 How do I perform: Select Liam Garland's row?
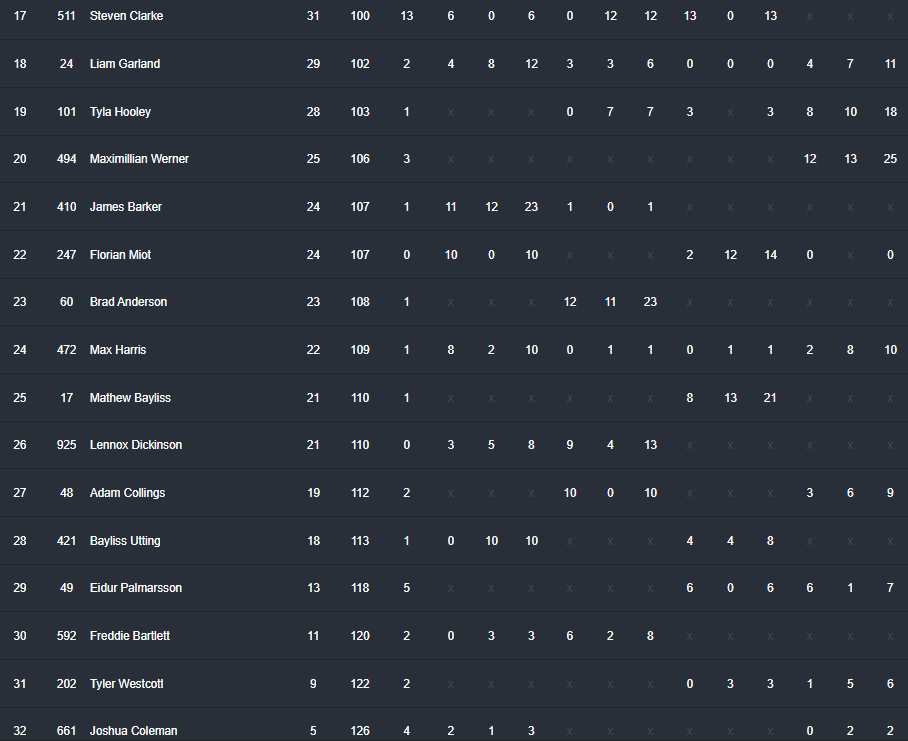pos(454,64)
